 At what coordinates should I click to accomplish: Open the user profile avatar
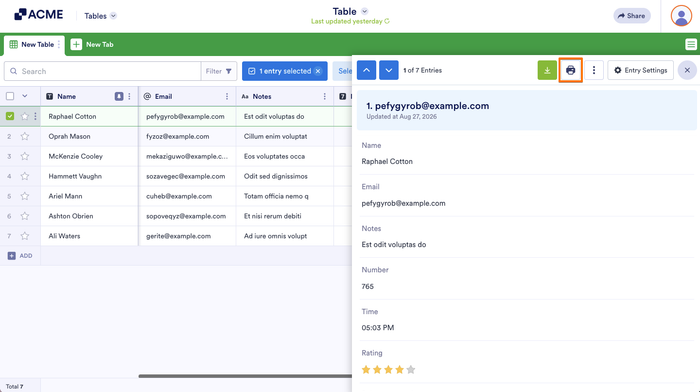[x=681, y=16]
